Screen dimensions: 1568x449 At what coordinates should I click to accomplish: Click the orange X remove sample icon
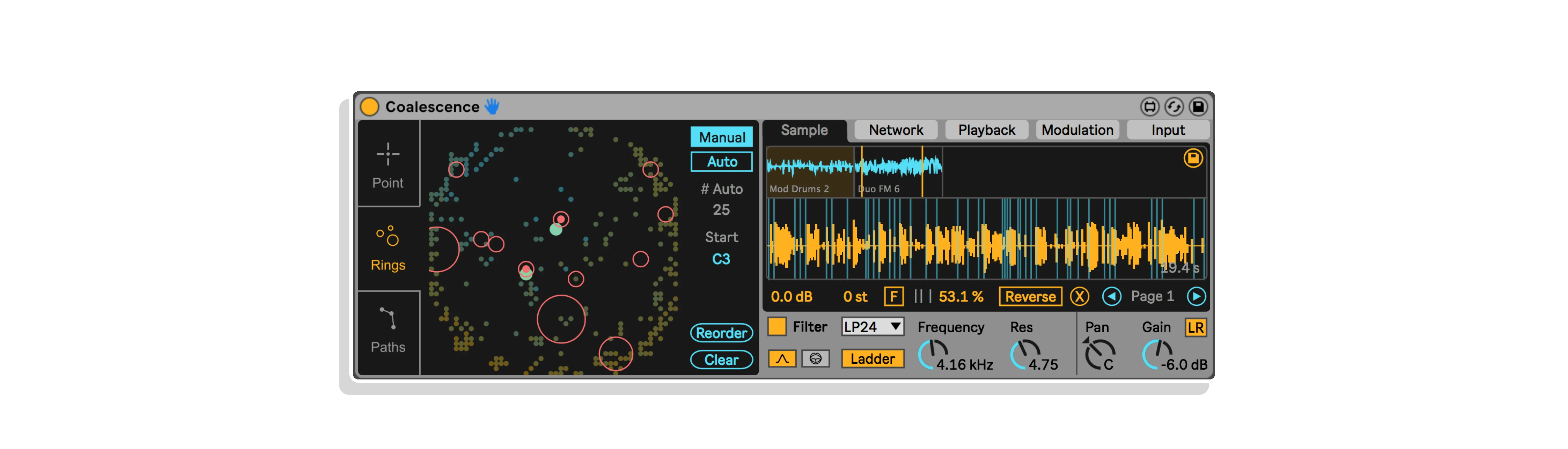point(1079,297)
